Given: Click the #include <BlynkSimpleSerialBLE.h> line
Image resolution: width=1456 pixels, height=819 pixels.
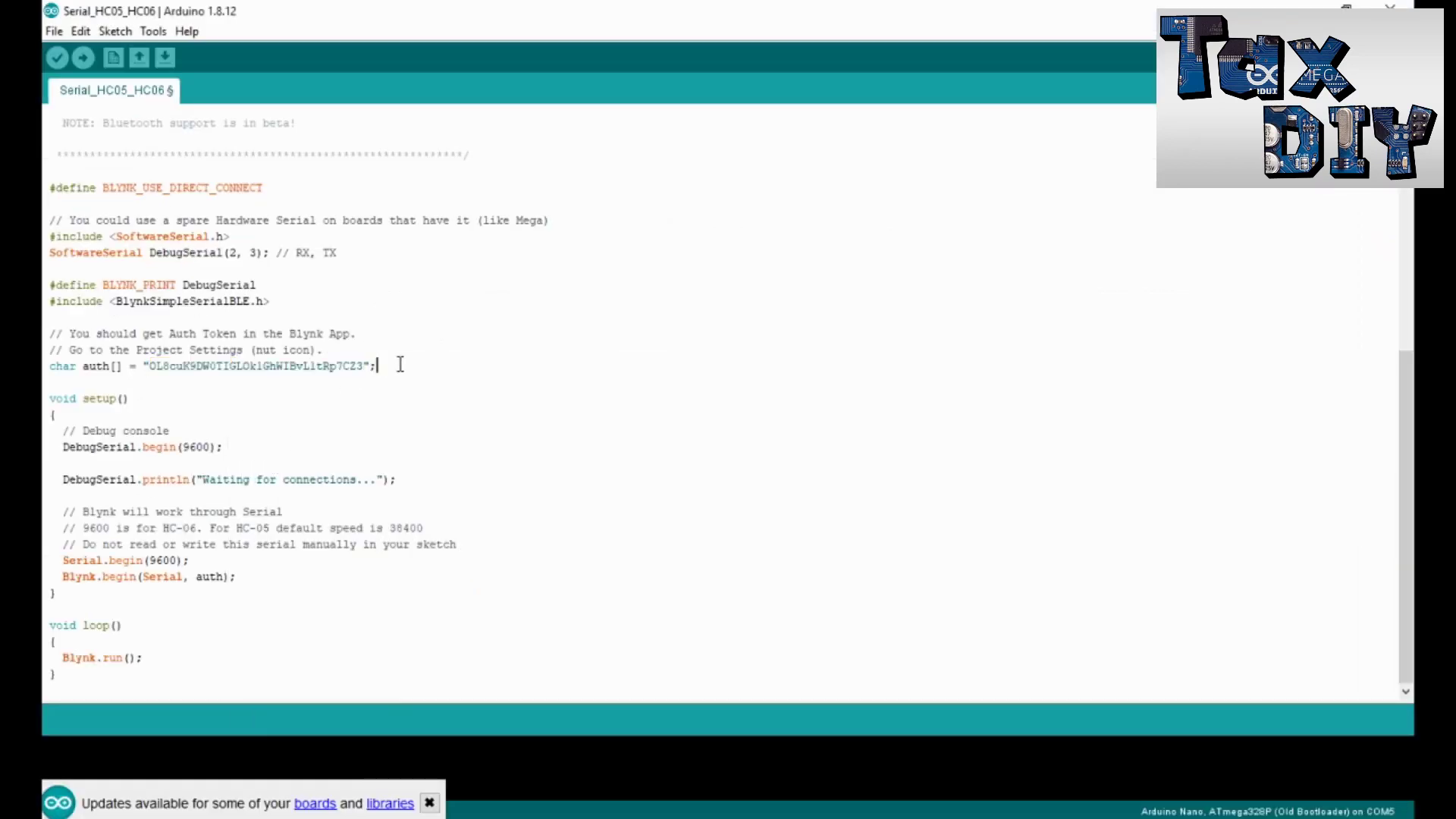Looking at the screenshot, I should pos(159,302).
